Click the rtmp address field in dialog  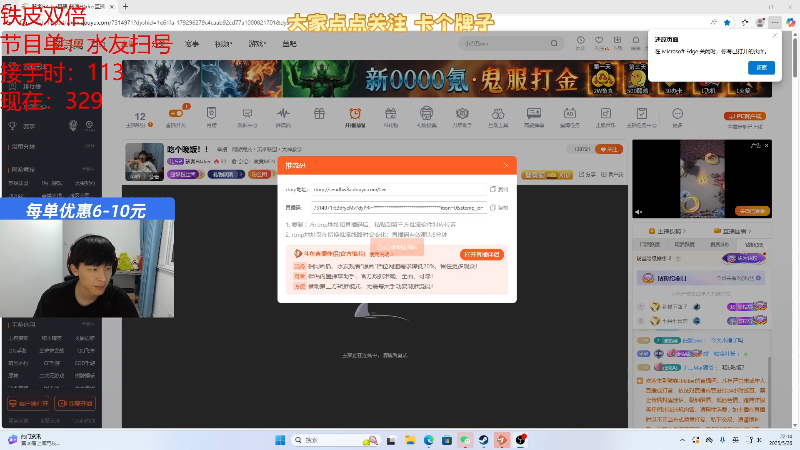[399, 189]
